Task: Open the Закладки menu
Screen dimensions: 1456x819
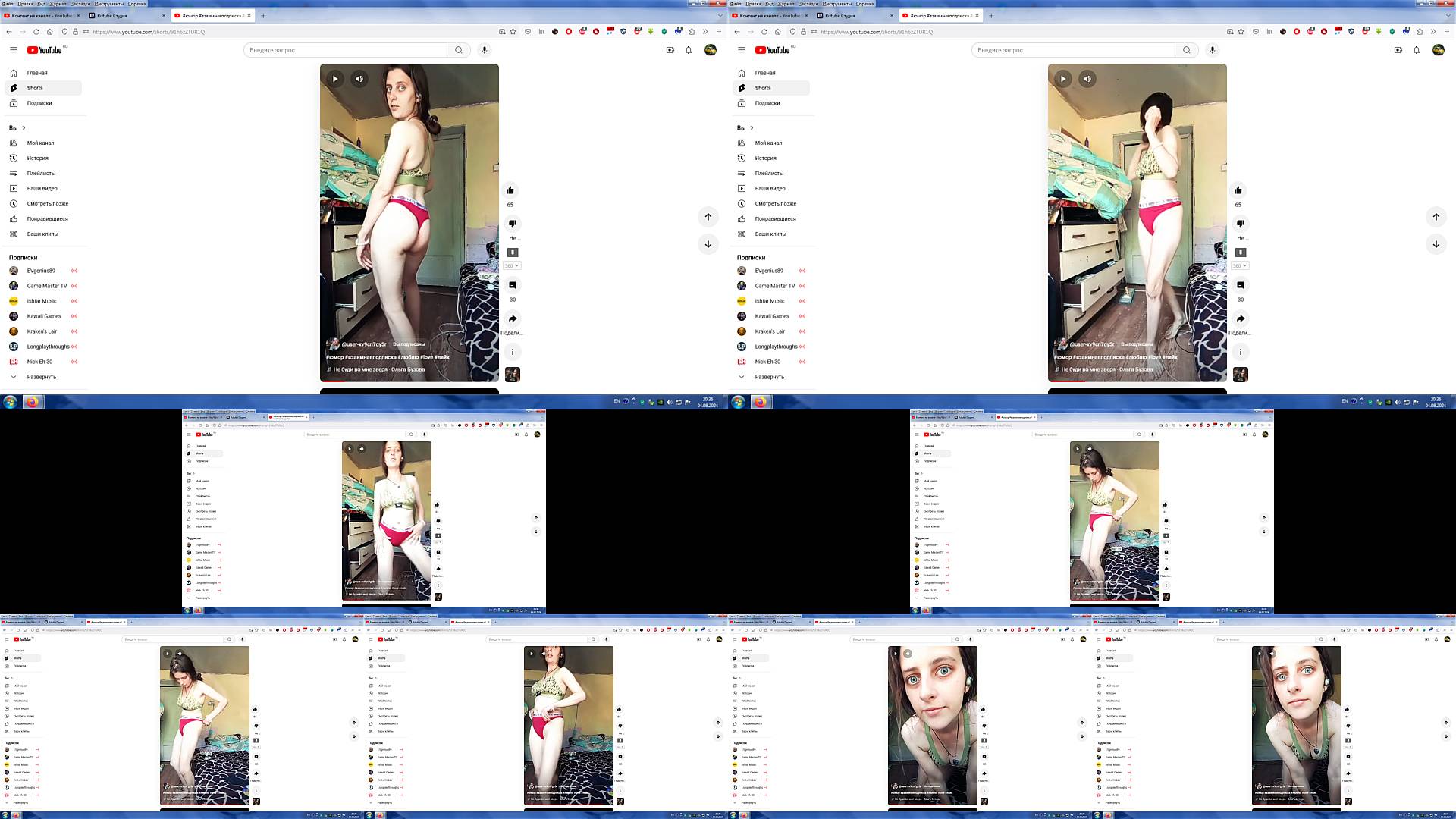Action: click(x=80, y=4)
